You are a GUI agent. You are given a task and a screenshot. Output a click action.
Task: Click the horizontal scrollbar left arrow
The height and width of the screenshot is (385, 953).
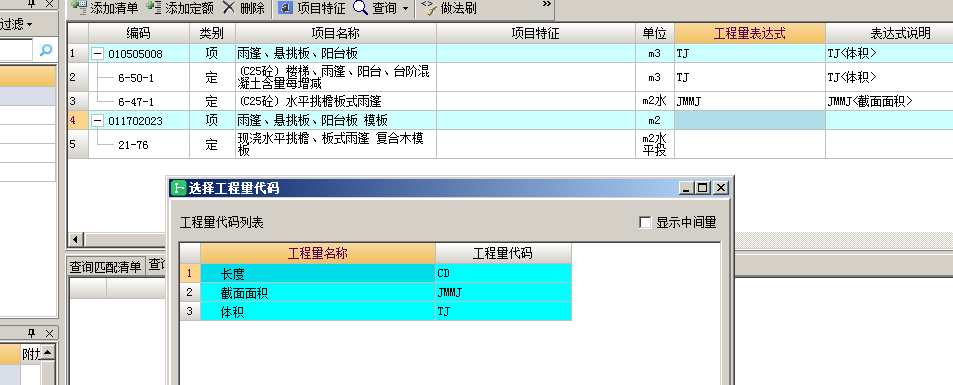pos(75,239)
